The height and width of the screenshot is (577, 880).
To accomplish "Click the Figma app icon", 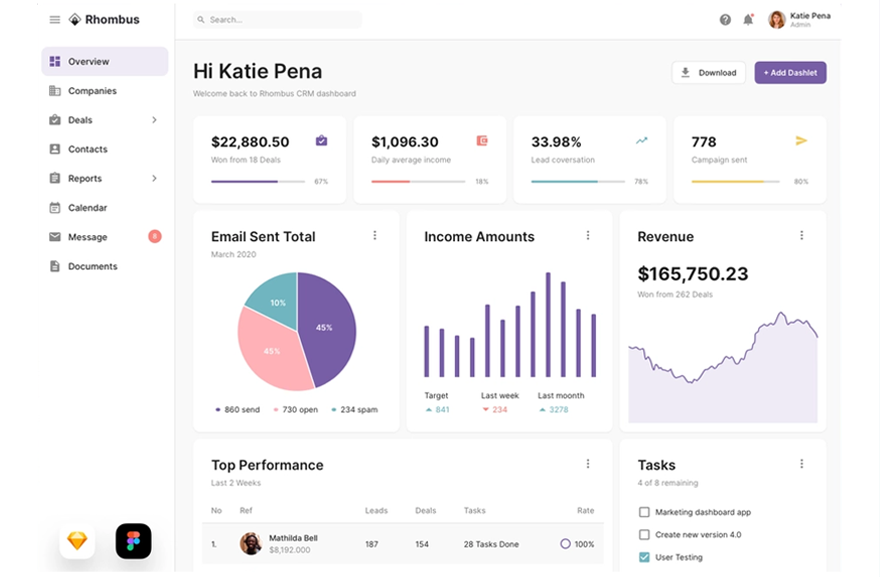I will 133,541.
